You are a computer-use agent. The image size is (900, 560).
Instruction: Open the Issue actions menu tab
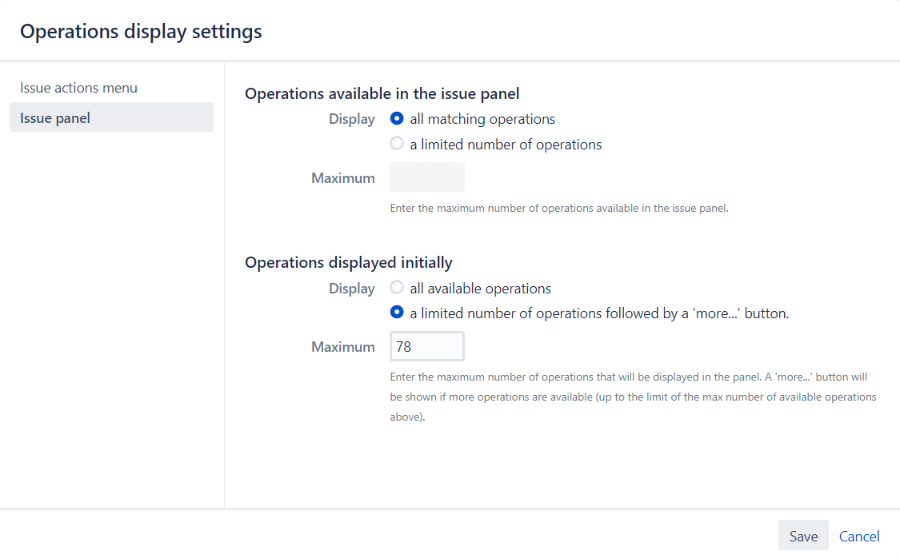click(79, 88)
